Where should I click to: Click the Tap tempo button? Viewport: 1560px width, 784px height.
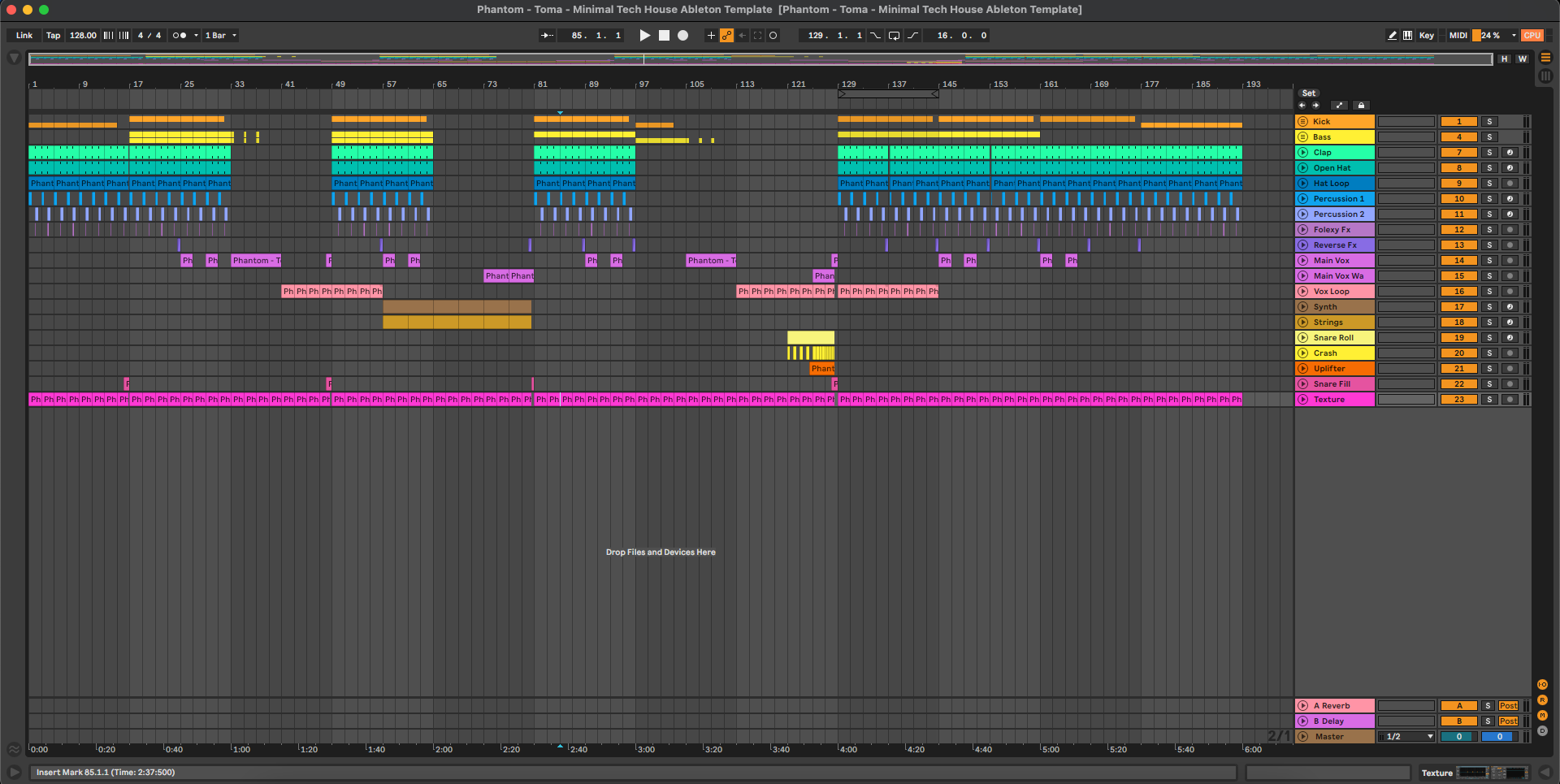tap(53, 36)
